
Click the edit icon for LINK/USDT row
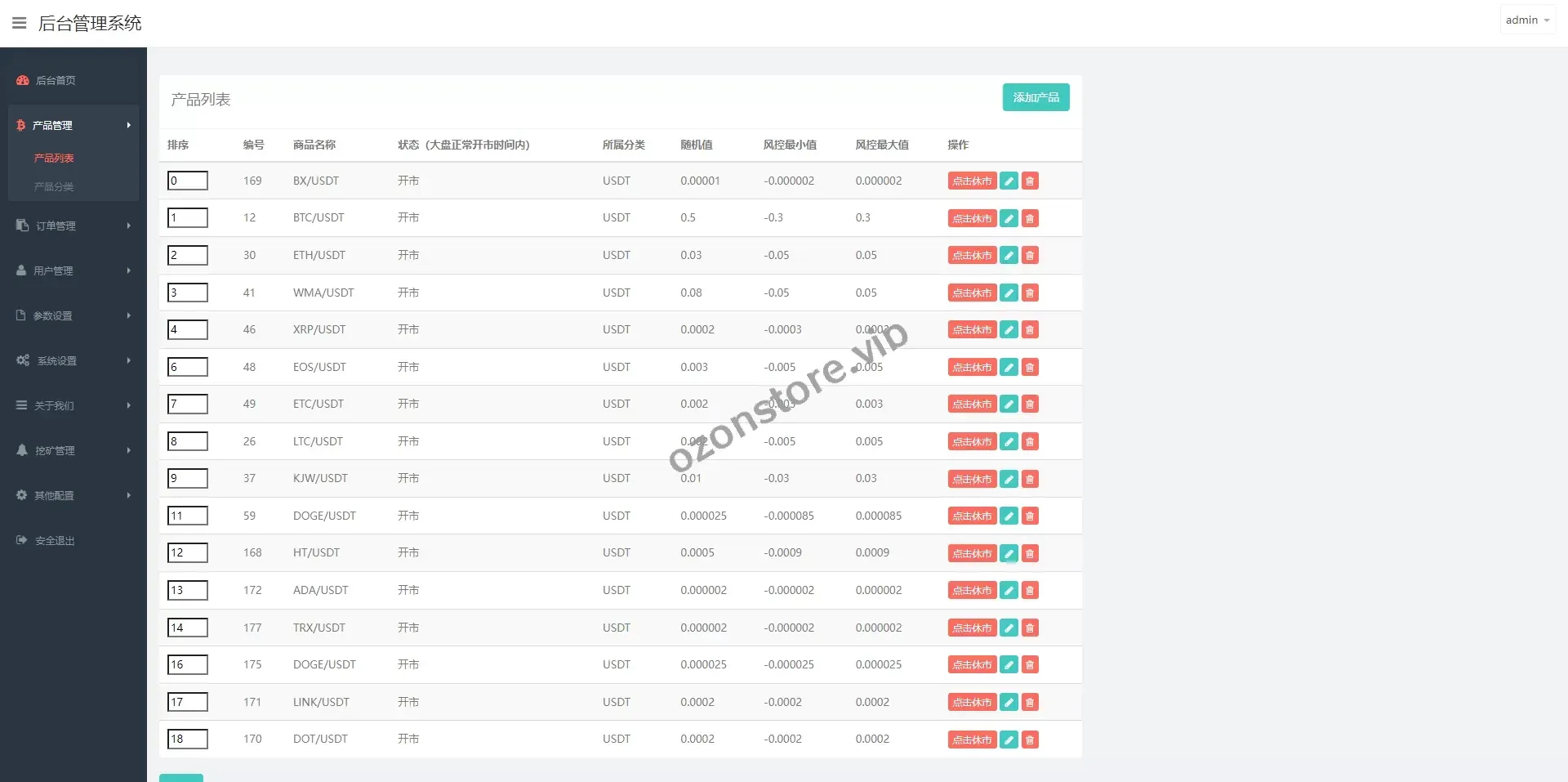pyautogui.click(x=1009, y=703)
